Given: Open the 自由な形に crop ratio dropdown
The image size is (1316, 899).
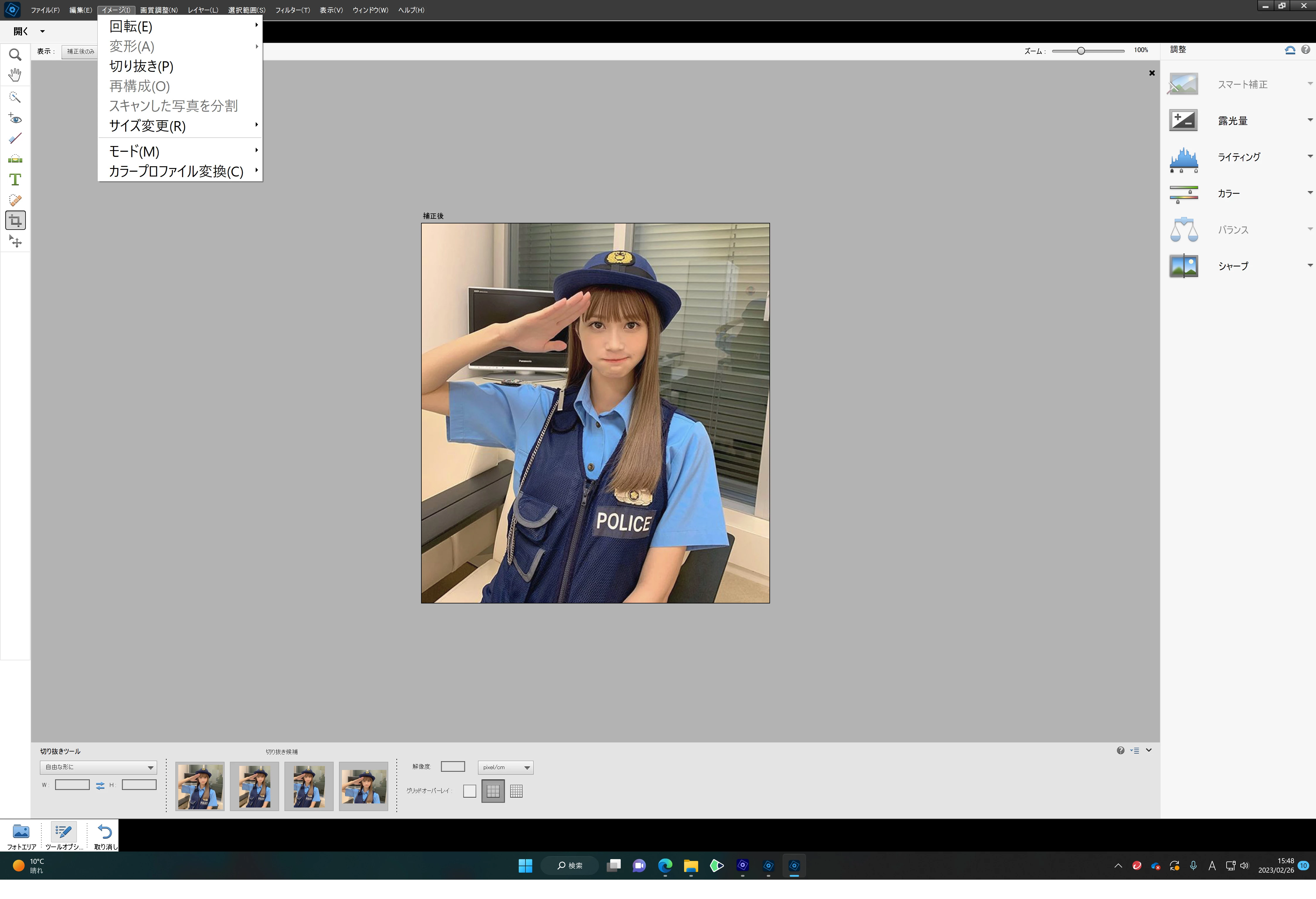Looking at the screenshot, I should point(99,767).
